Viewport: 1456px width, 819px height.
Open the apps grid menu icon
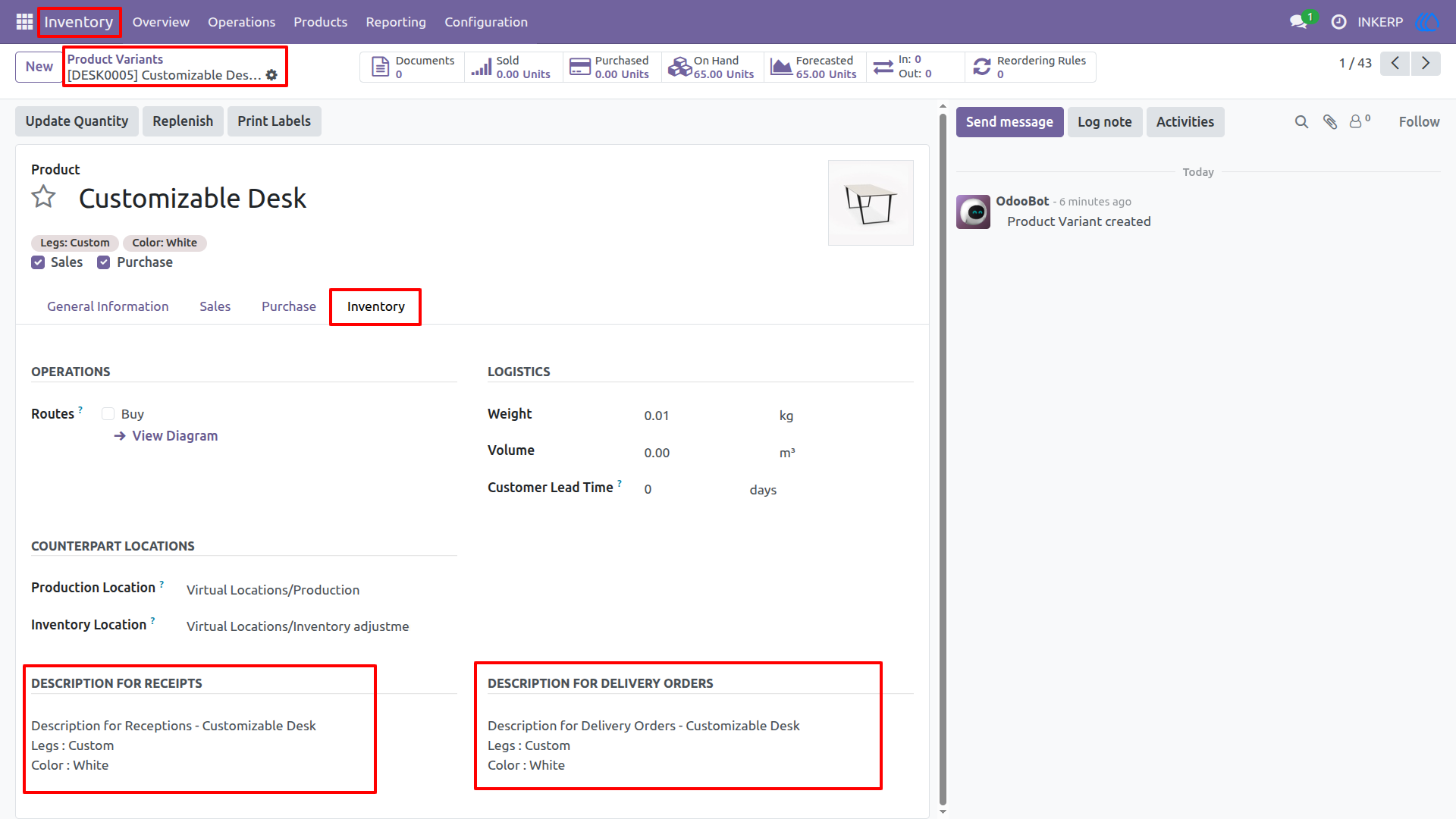24,22
